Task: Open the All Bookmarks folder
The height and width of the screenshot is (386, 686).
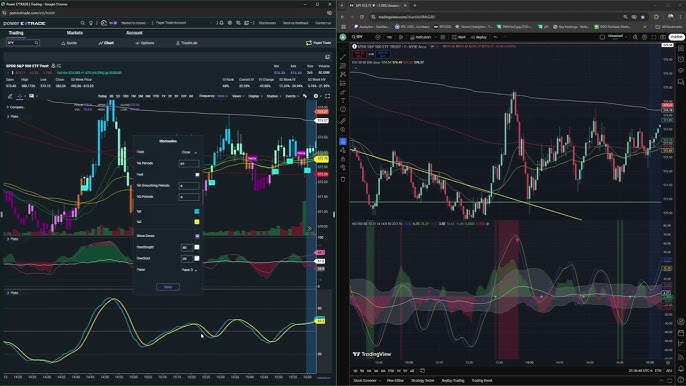Action: point(668,27)
